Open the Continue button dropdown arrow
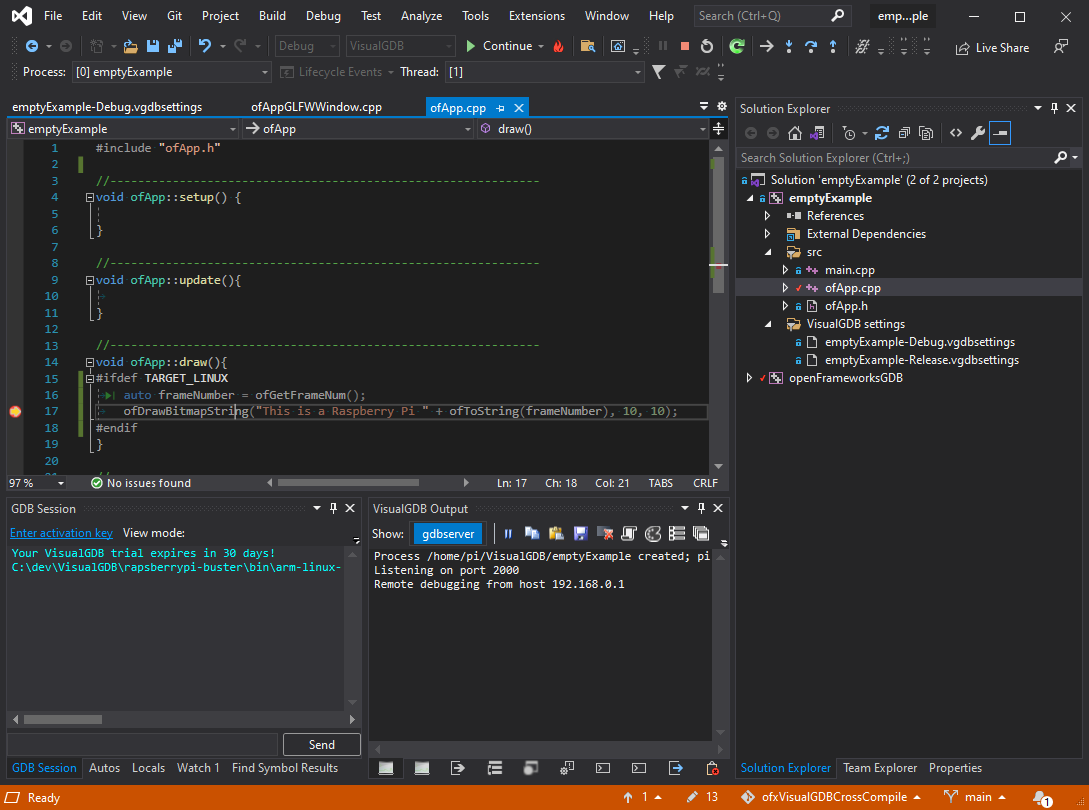The height and width of the screenshot is (810, 1089). [540, 47]
